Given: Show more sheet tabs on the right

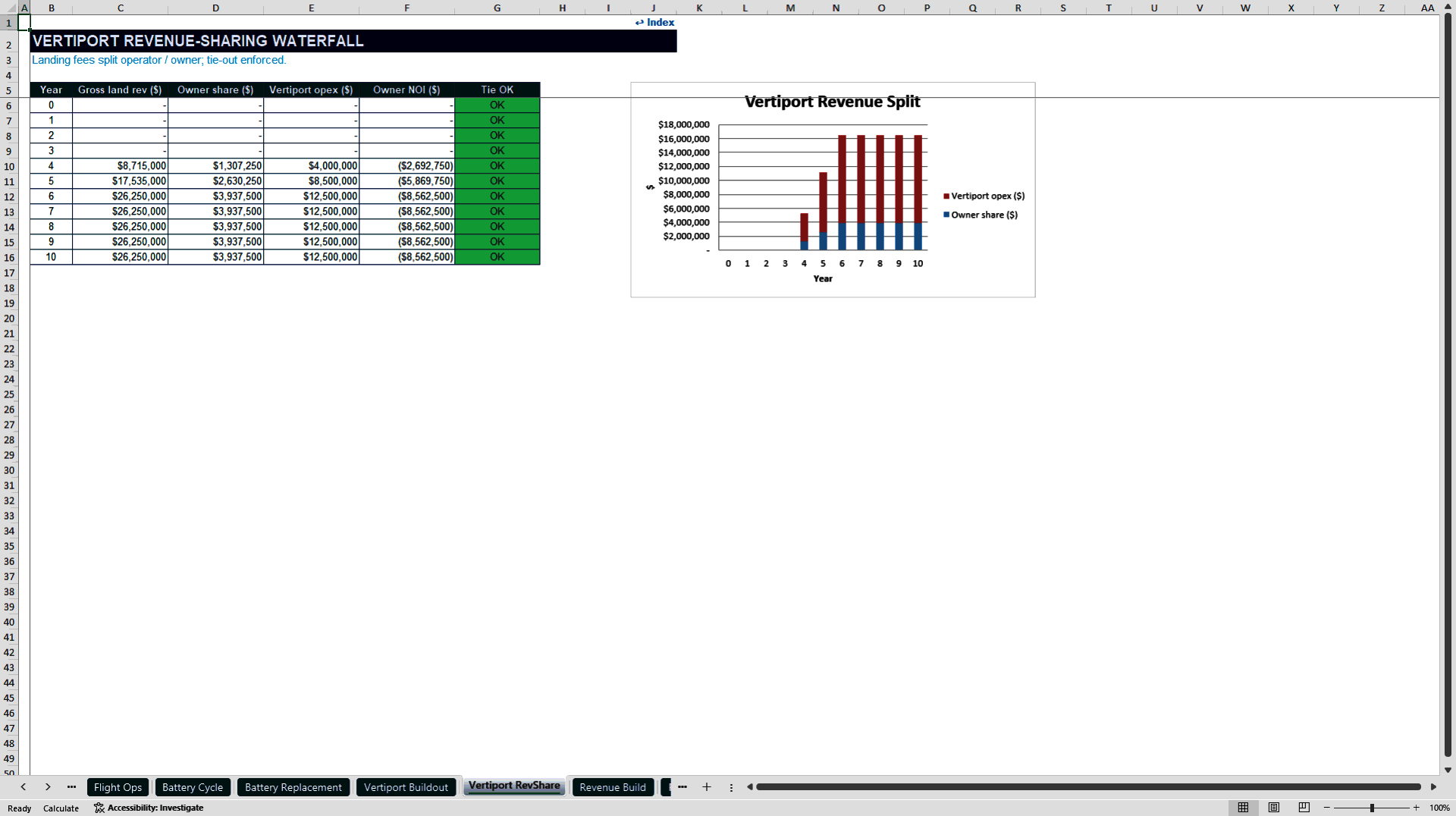Looking at the screenshot, I should pyautogui.click(x=682, y=787).
